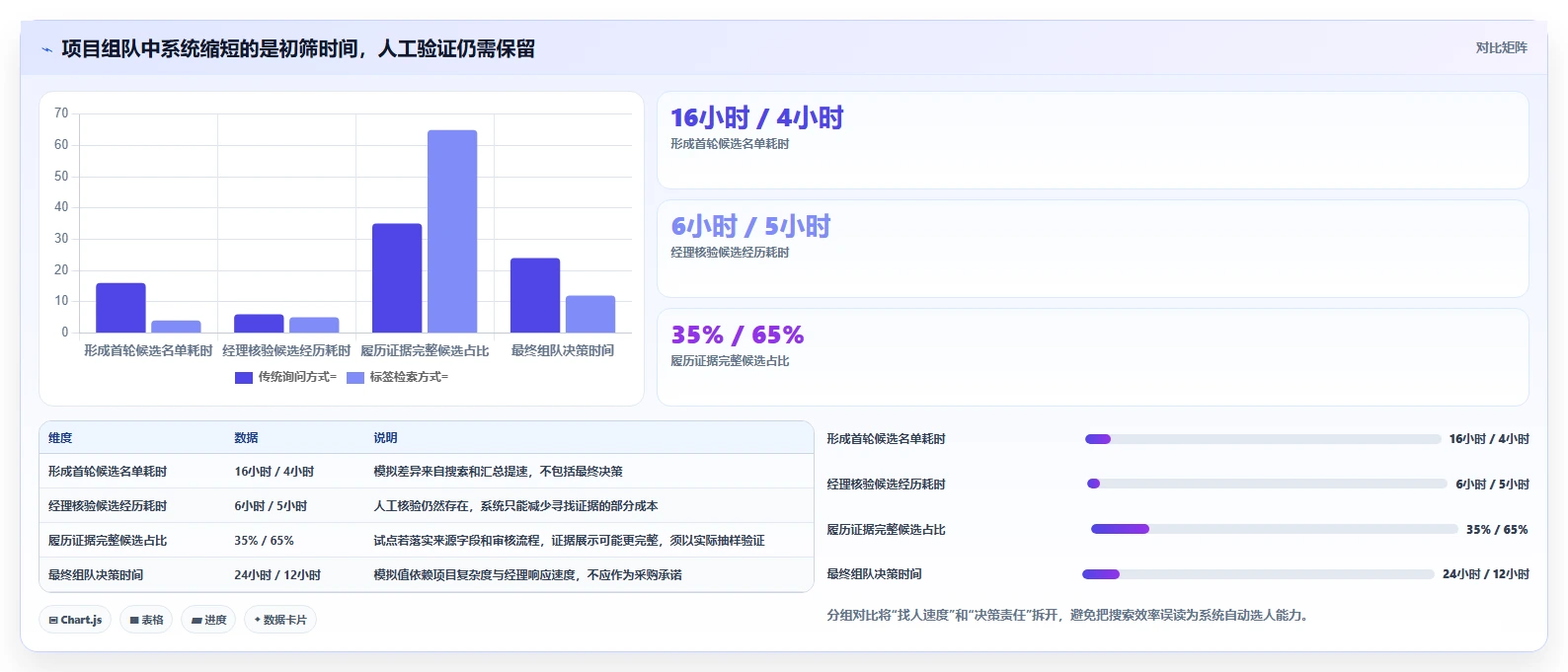The image size is (1568, 672).
Task: Click the dark bar for 经理核验候选经历耗时
Action: [259, 324]
